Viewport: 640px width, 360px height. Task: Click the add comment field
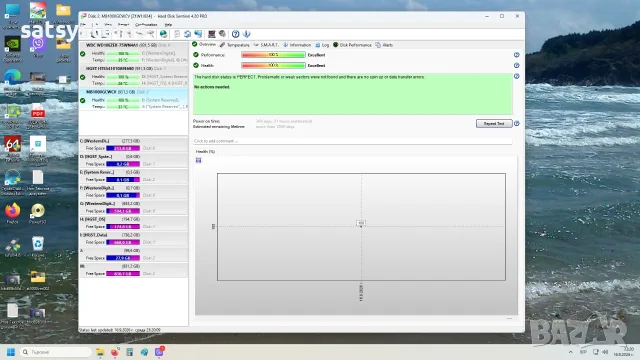[x=353, y=141]
